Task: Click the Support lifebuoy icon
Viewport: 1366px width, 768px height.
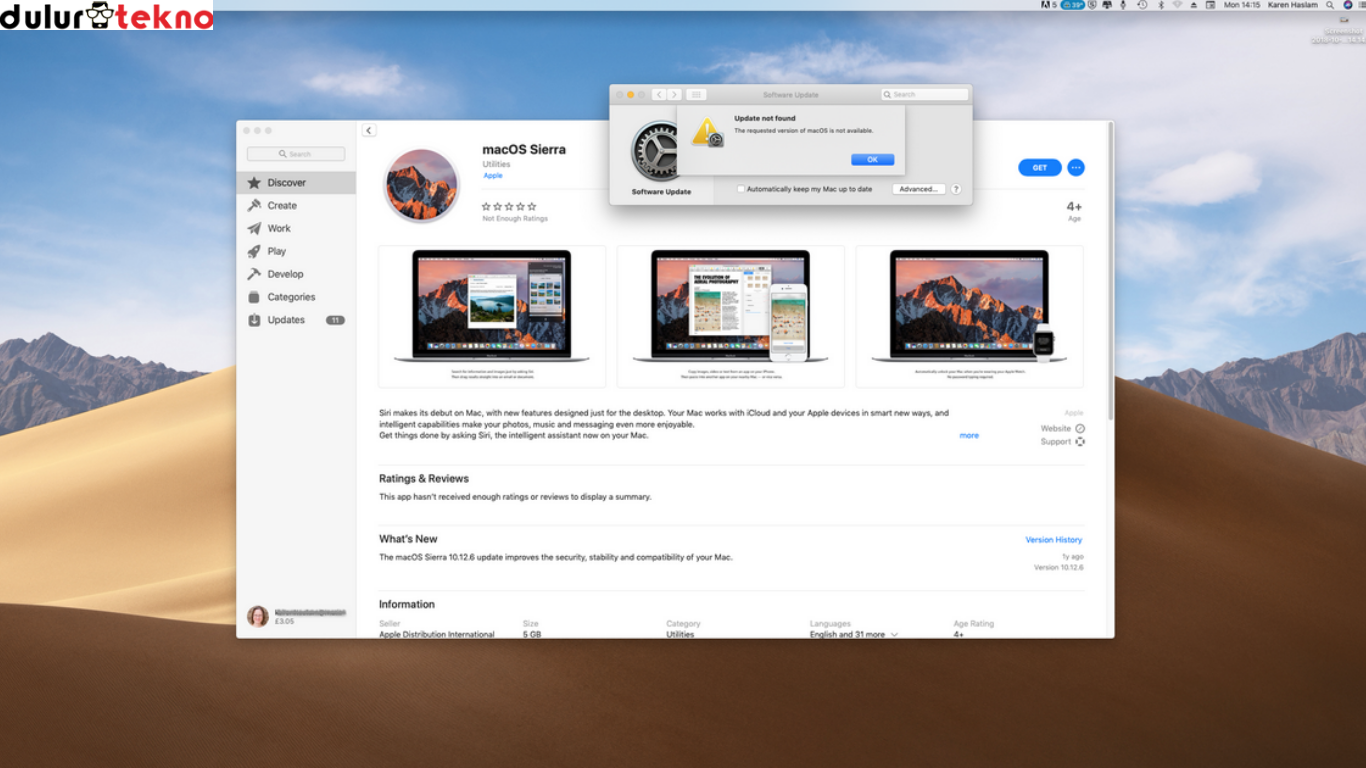Action: [x=1080, y=441]
